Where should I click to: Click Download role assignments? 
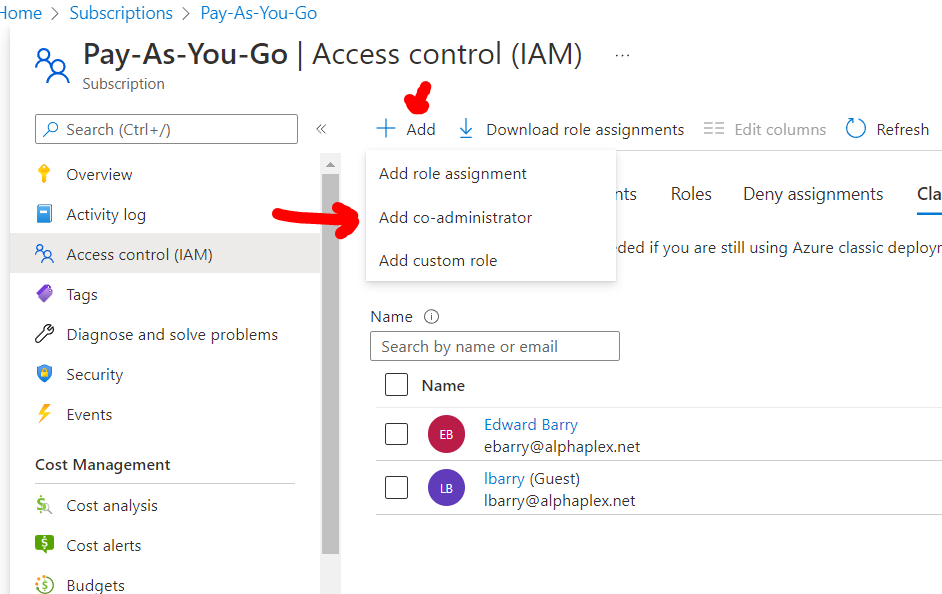pyautogui.click(x=571, y=129)
